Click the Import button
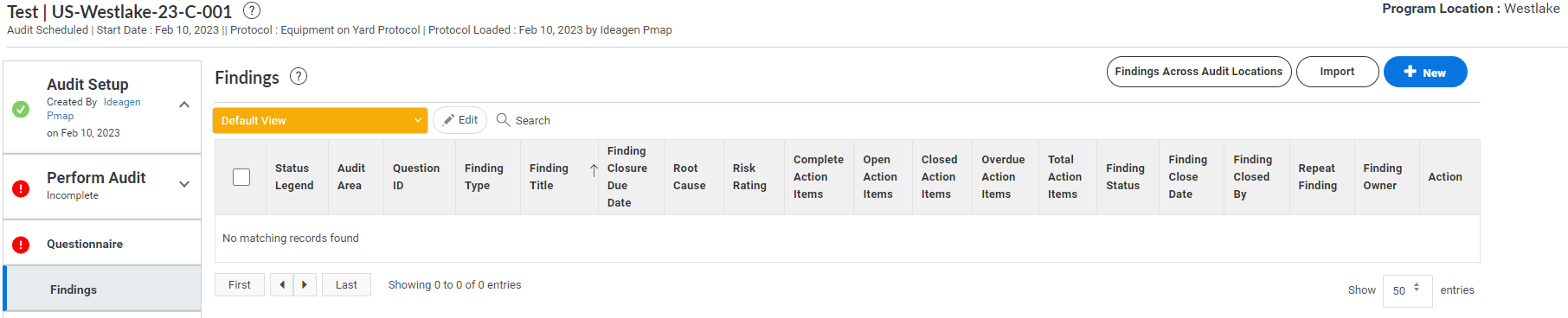Viewport: 1568px width, 318px height. pos(1337,72)
